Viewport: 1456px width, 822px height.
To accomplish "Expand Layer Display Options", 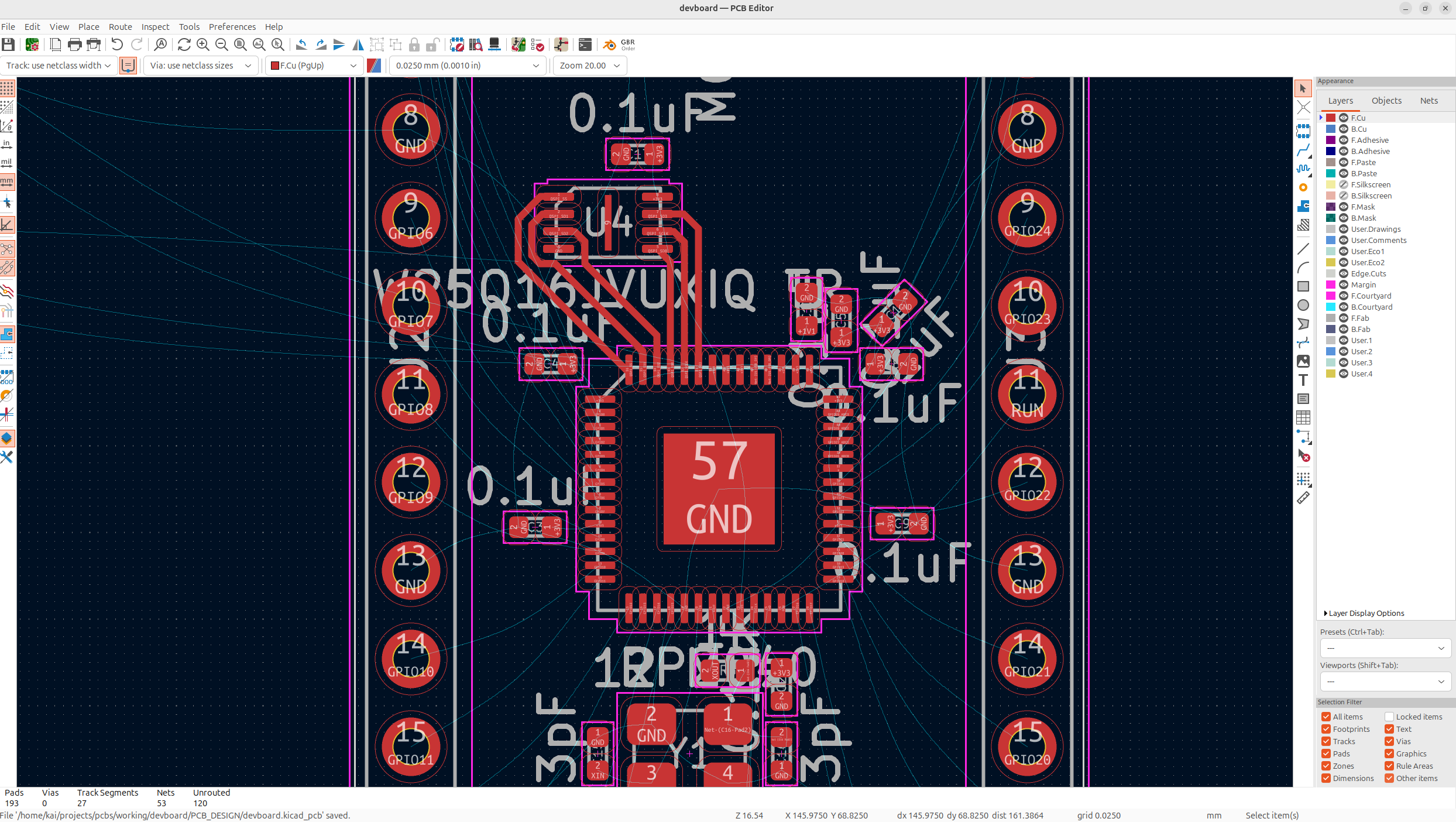I will pyautogui.click(x=1363, y=613).
